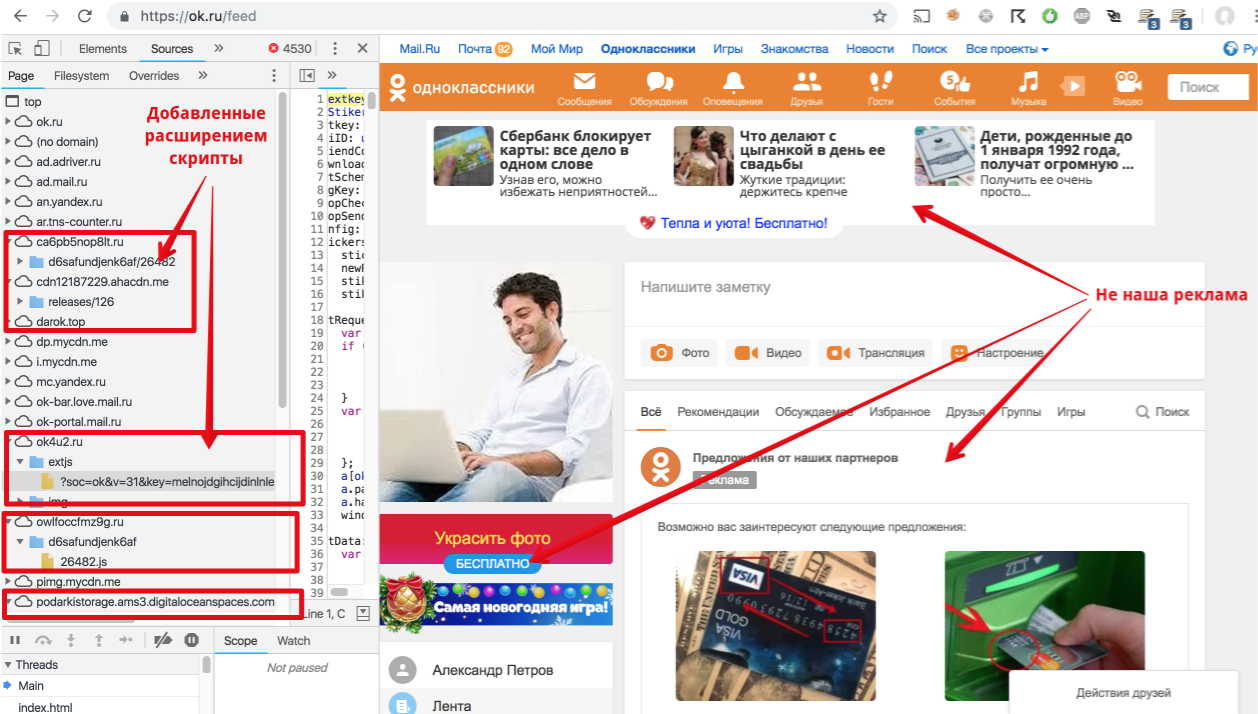Viewport: 1258px width, 714px height.
Task: Click the Оповещения bell icon
Action: 734,82
